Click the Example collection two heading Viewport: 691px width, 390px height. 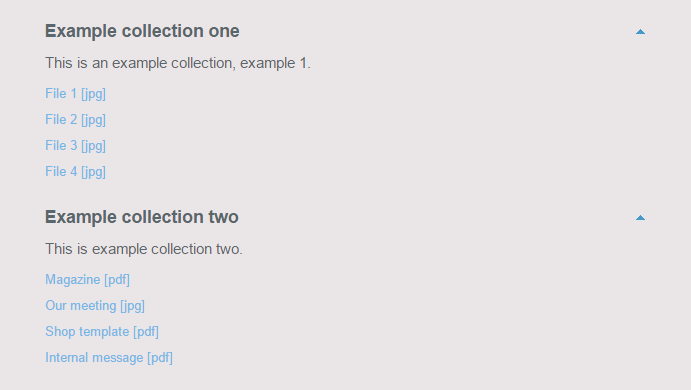(x=142, y=217)
